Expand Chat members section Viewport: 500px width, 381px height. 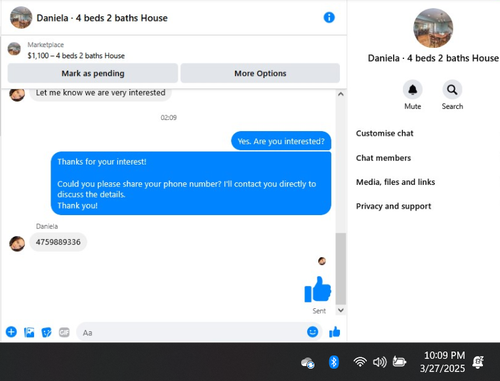(x=383, y=158)
